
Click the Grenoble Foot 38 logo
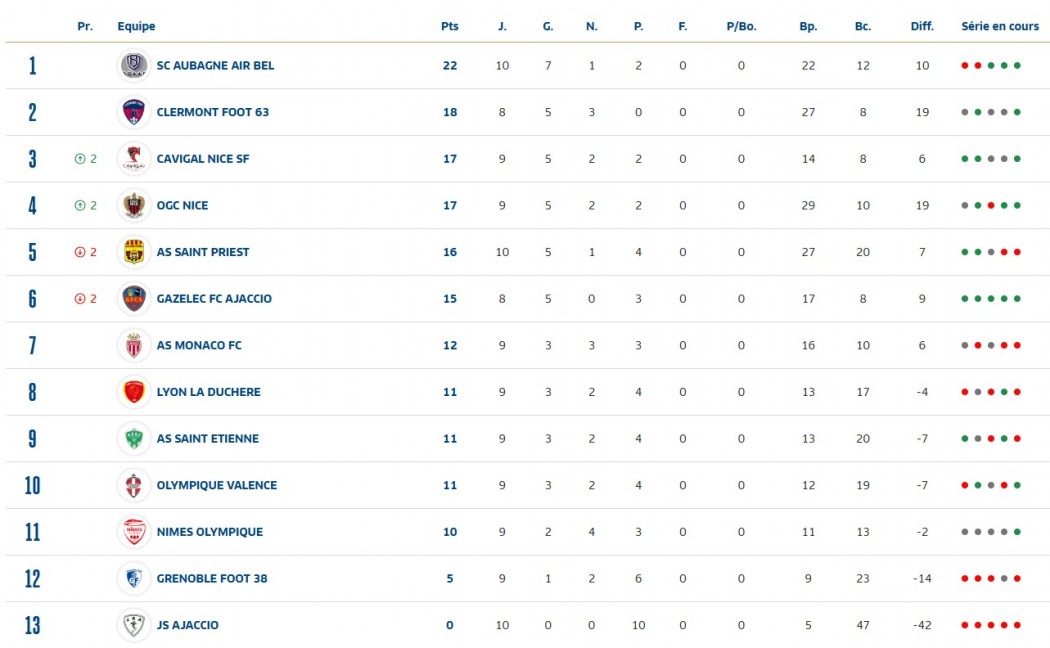coord(133,579)
